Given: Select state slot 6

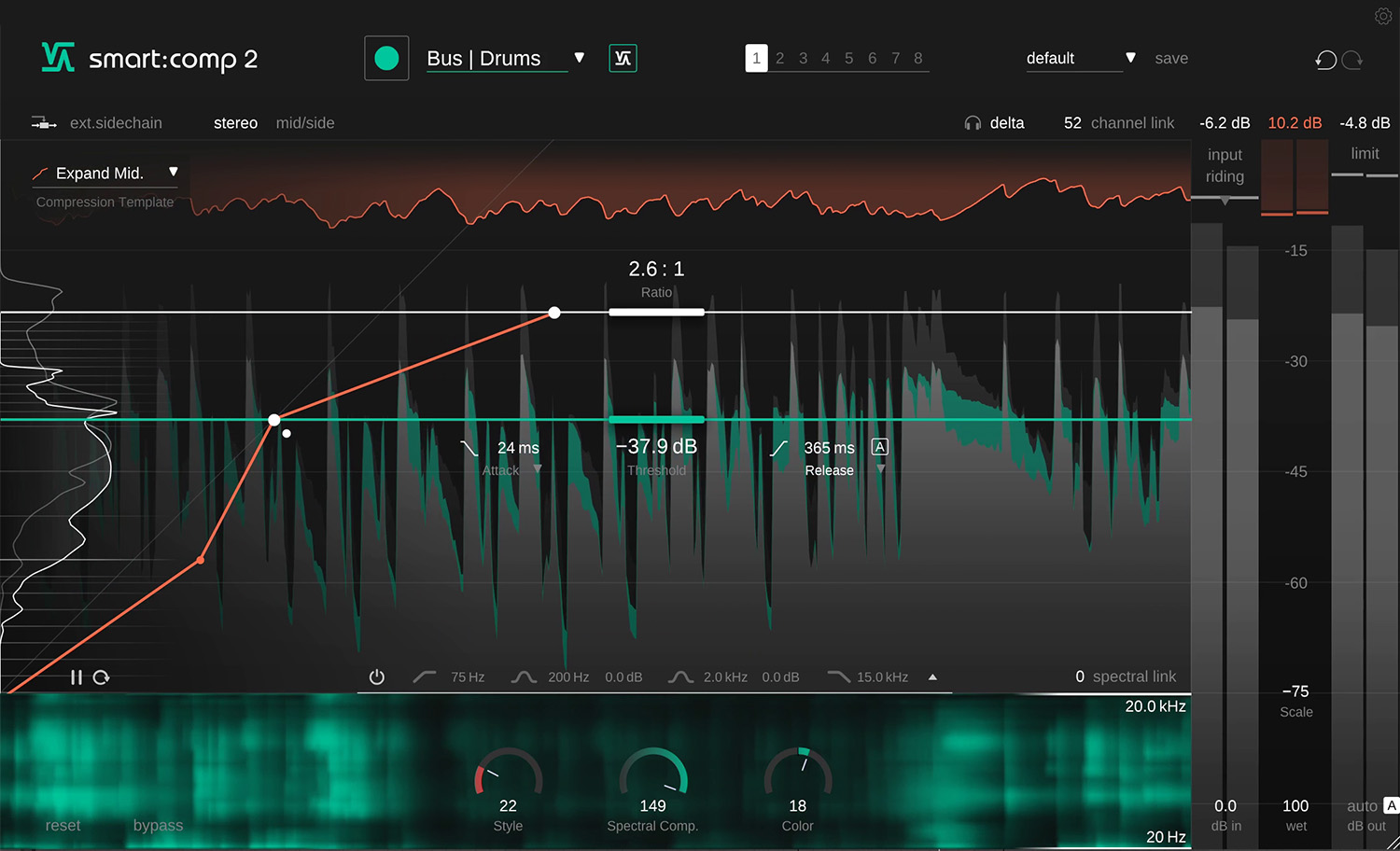Looking at the screenshot, I should (x=873, y=58).
